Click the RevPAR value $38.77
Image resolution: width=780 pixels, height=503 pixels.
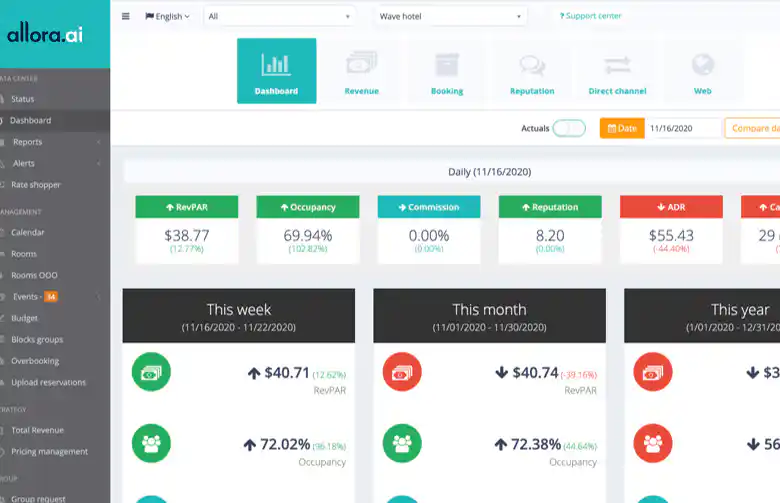[187, 235]
